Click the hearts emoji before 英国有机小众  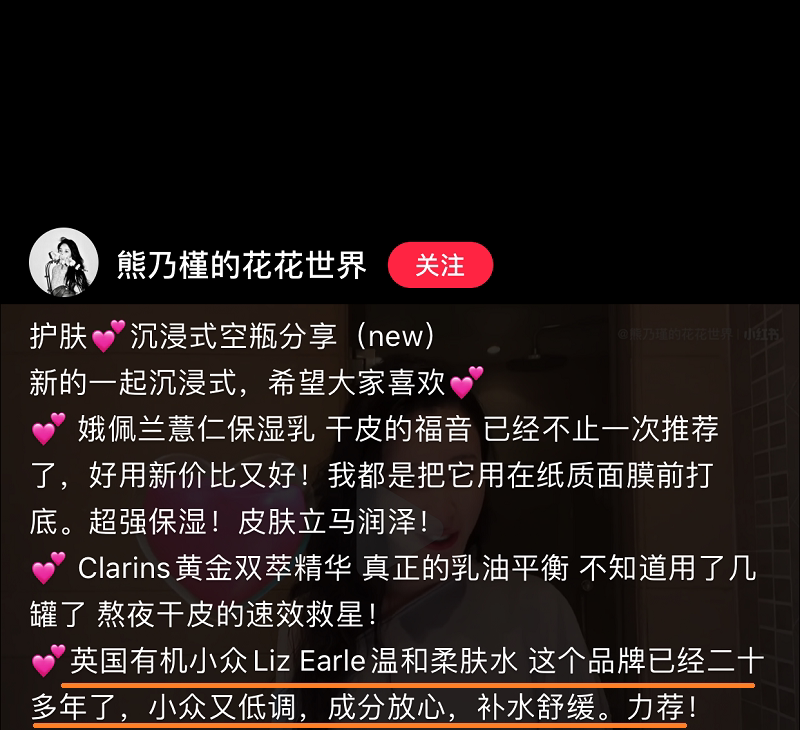pyautogui.click(x=48, y=661)
